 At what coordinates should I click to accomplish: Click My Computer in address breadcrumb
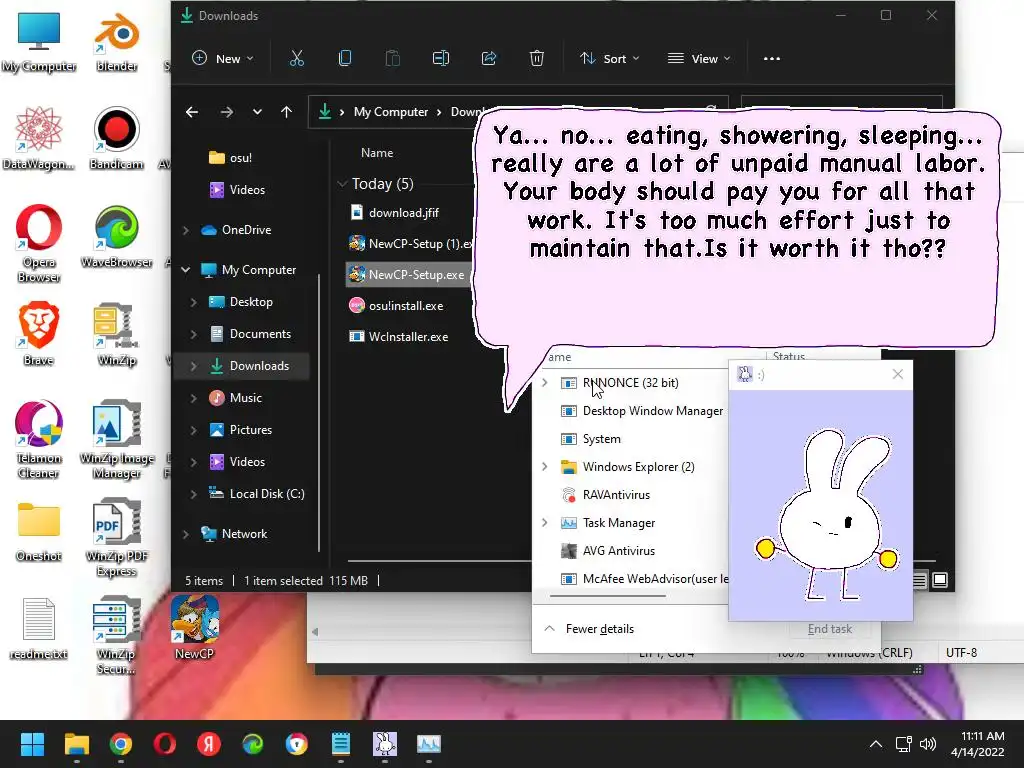(391, 112)
